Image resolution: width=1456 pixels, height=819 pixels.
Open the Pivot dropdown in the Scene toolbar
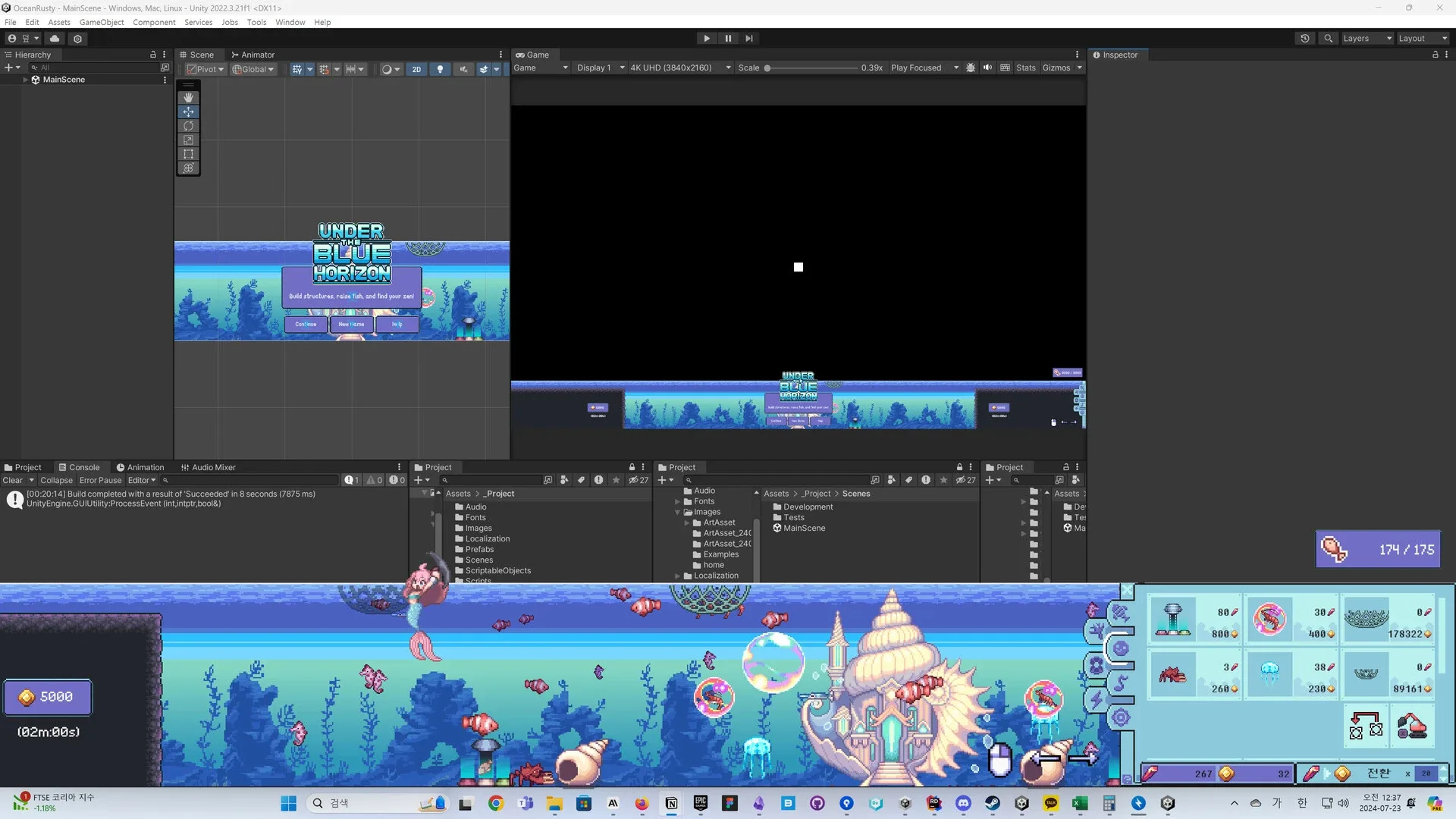[x=203, y=69]
